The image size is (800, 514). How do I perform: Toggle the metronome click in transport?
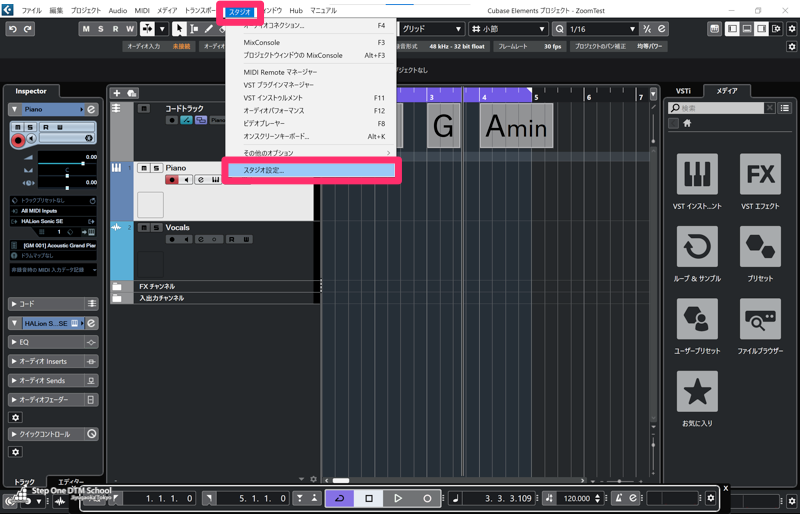coord(618,498)
